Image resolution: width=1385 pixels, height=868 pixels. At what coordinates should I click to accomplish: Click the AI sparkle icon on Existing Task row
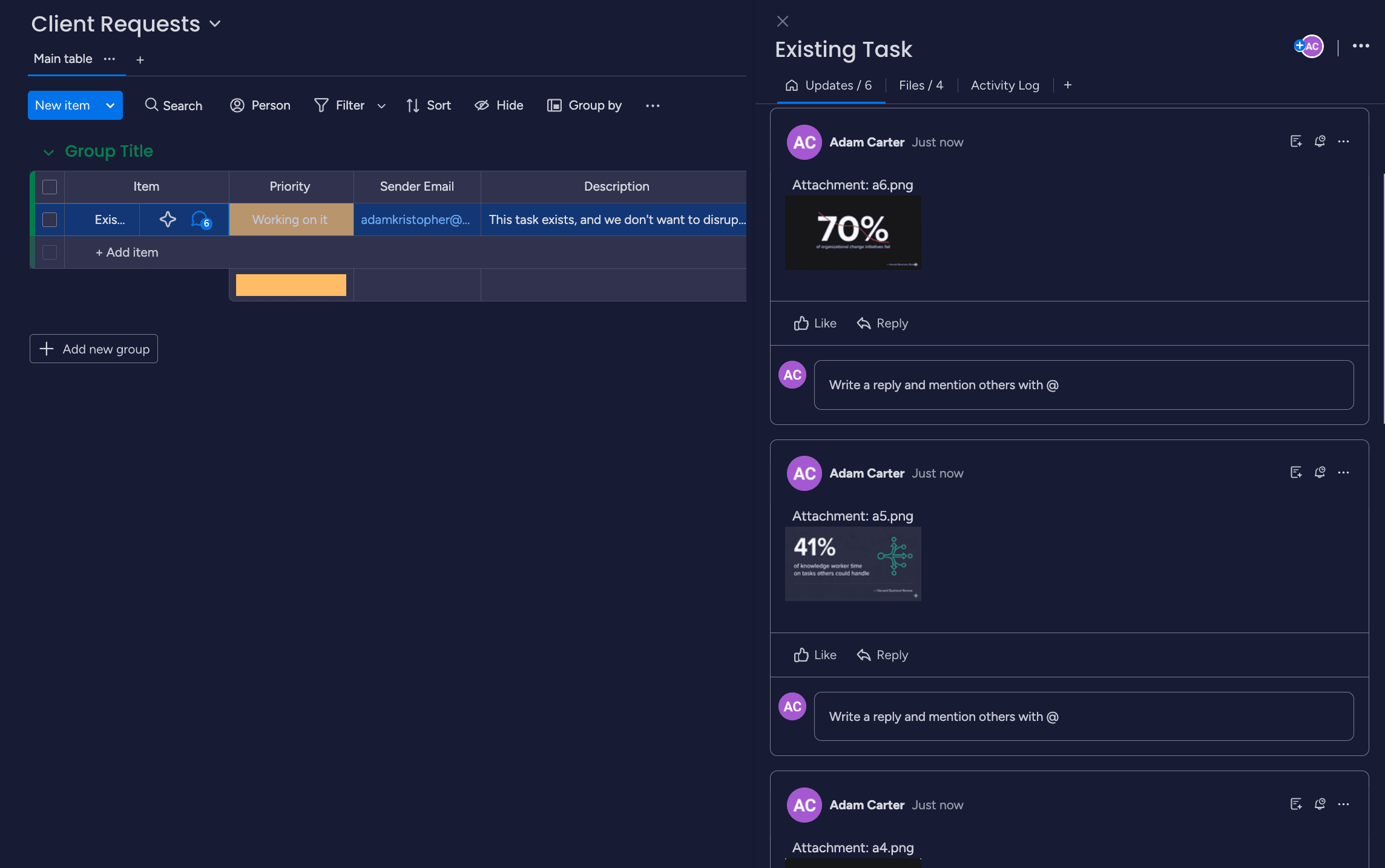click(x=168, y=219)
